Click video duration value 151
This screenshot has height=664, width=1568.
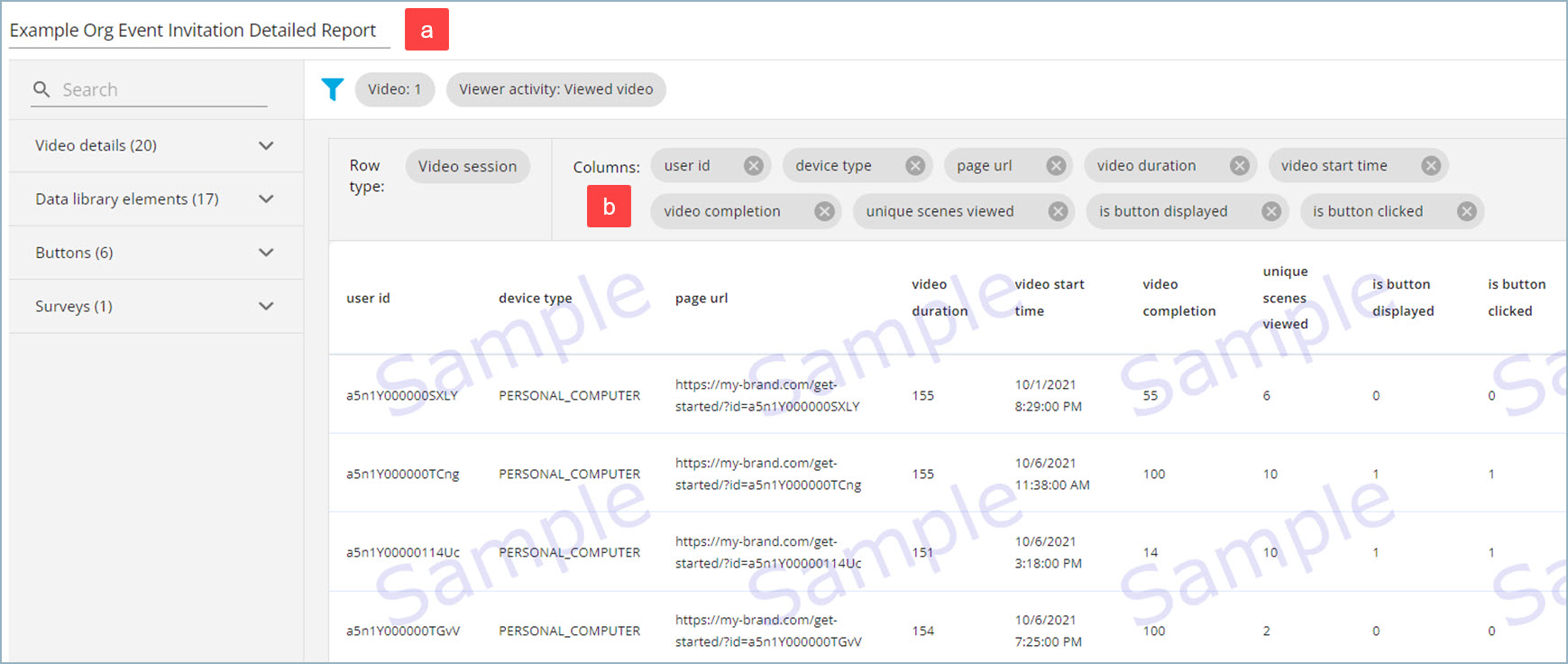click(x=922, y=552)
